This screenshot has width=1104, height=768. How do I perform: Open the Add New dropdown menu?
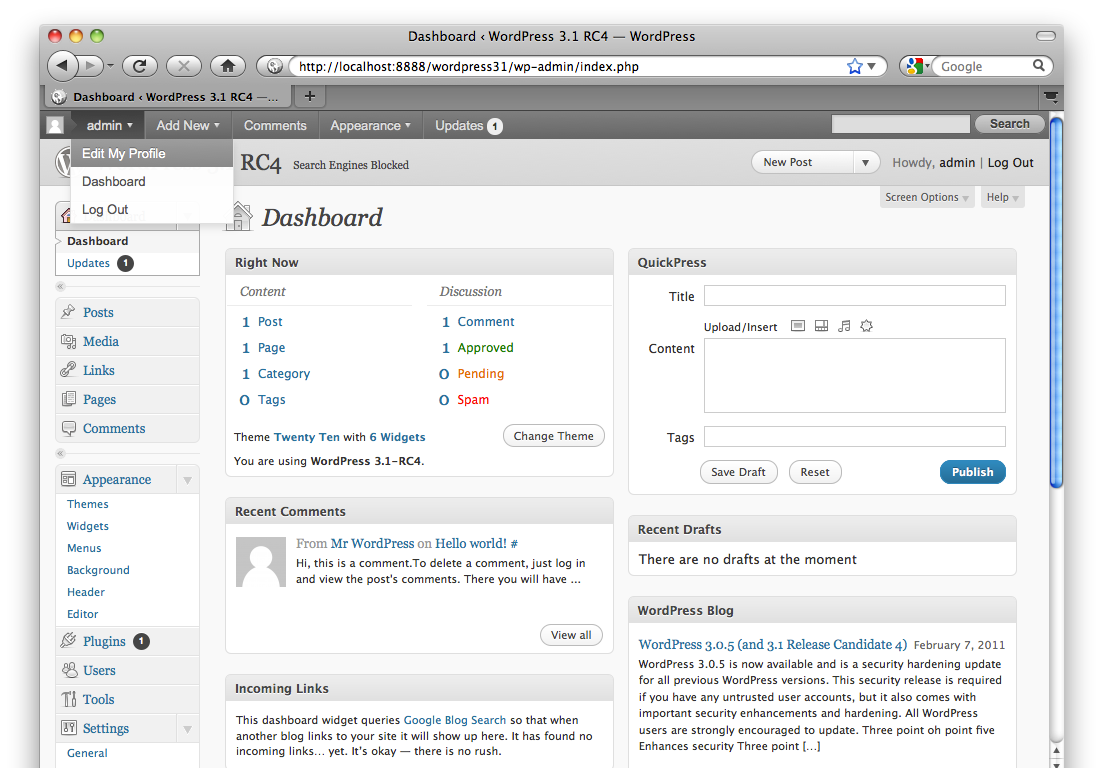pos(188,125)
